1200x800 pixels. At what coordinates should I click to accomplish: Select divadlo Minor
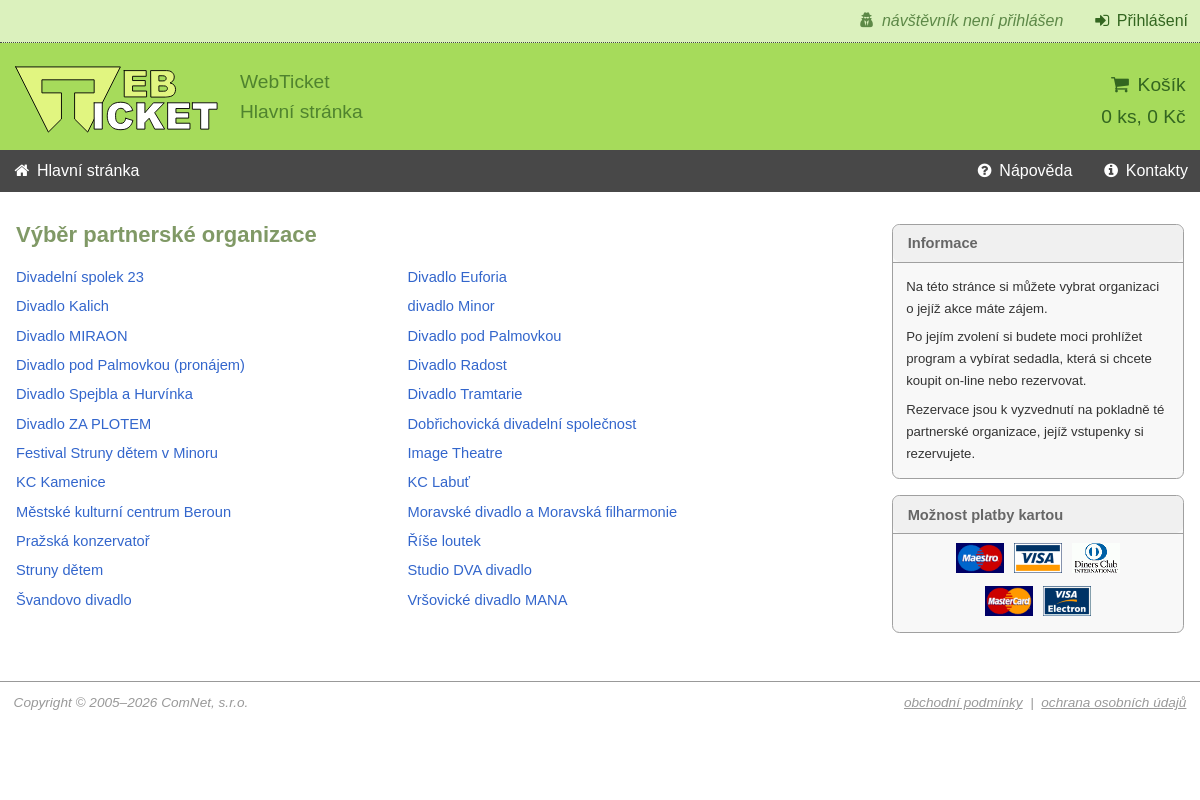pos(451,306)
